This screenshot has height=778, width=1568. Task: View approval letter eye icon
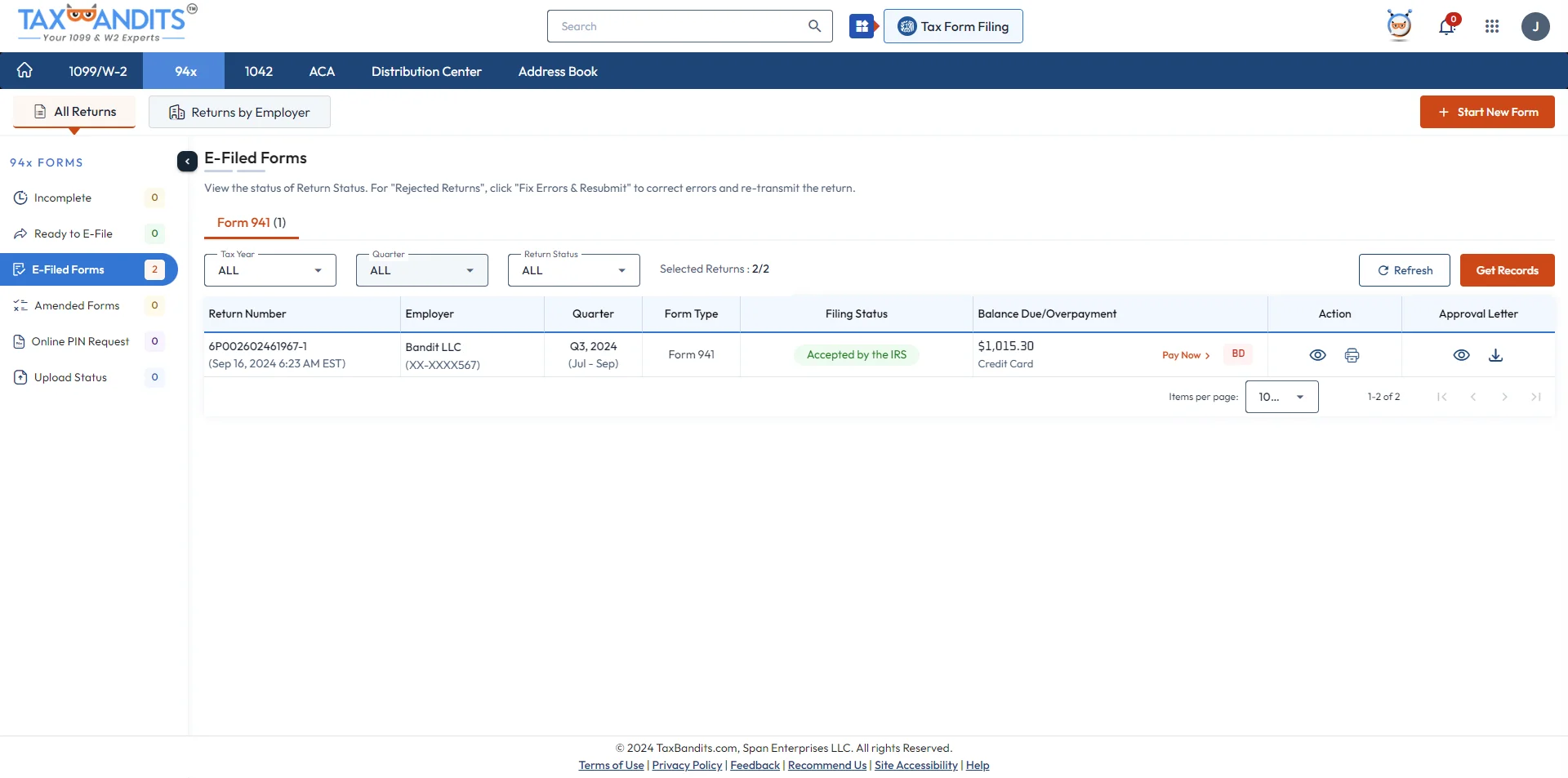pos(1461,355)
